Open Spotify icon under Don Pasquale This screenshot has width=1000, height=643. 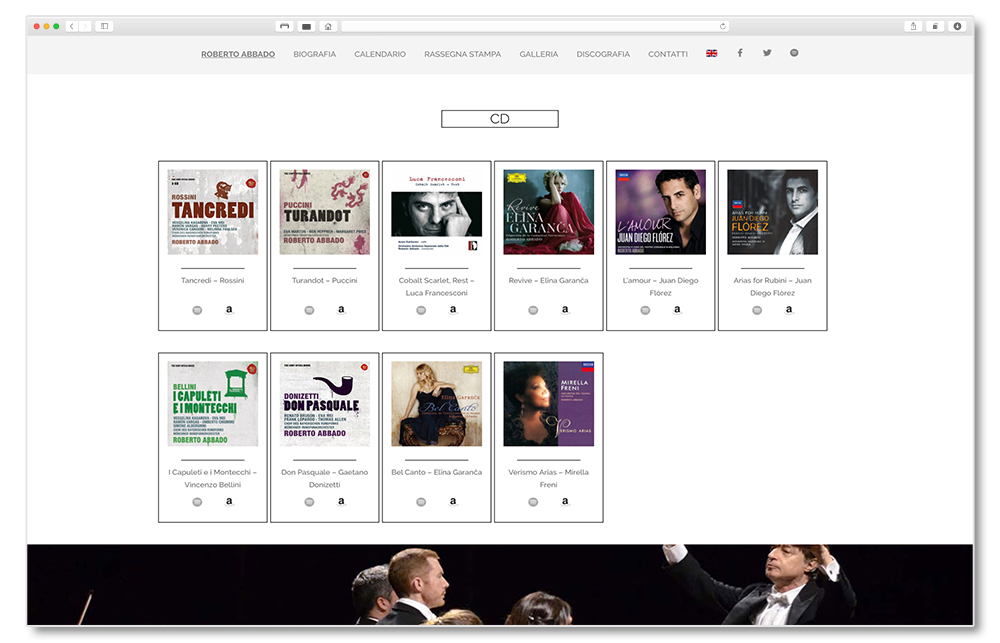(x=309, y=502)
